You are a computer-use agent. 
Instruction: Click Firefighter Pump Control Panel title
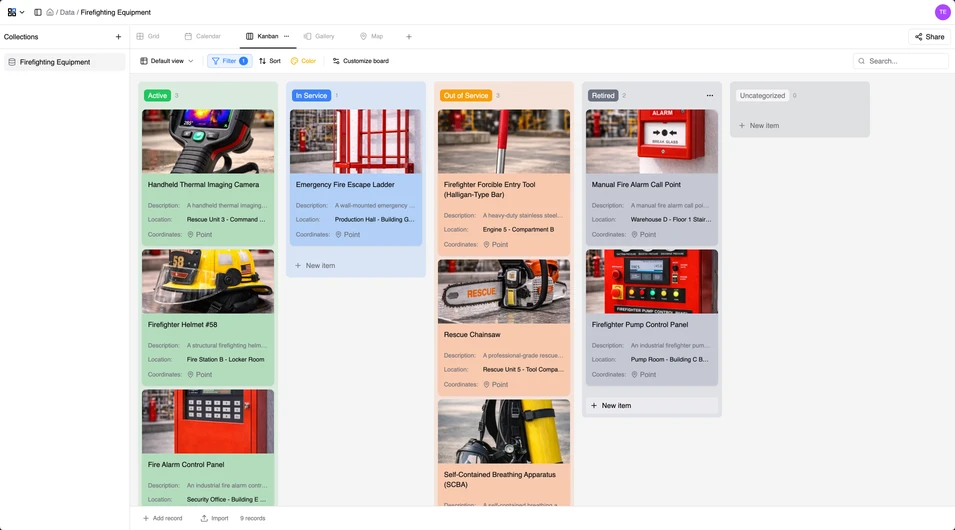[x=640, y=325]
